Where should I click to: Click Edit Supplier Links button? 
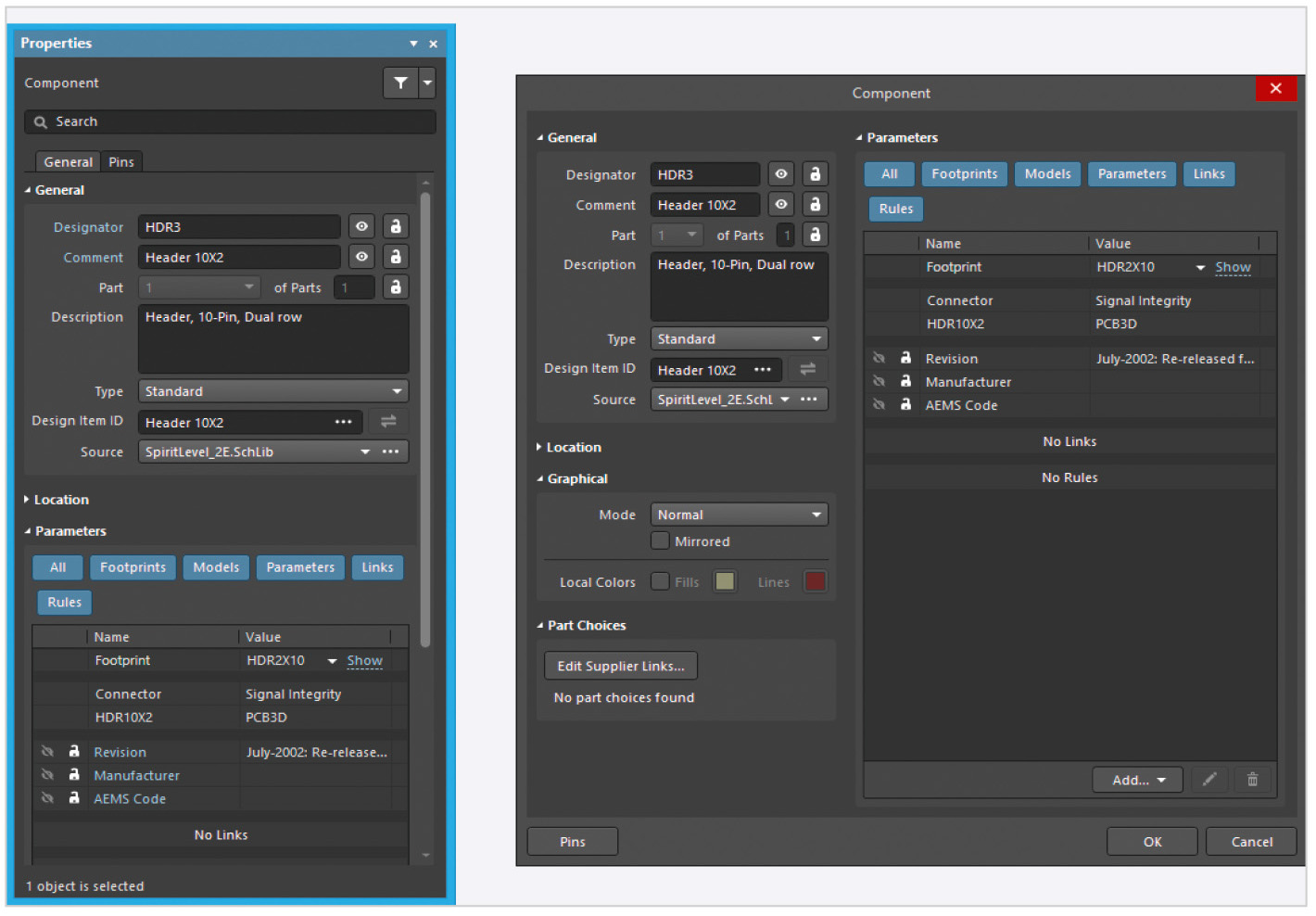click(621, 667)
